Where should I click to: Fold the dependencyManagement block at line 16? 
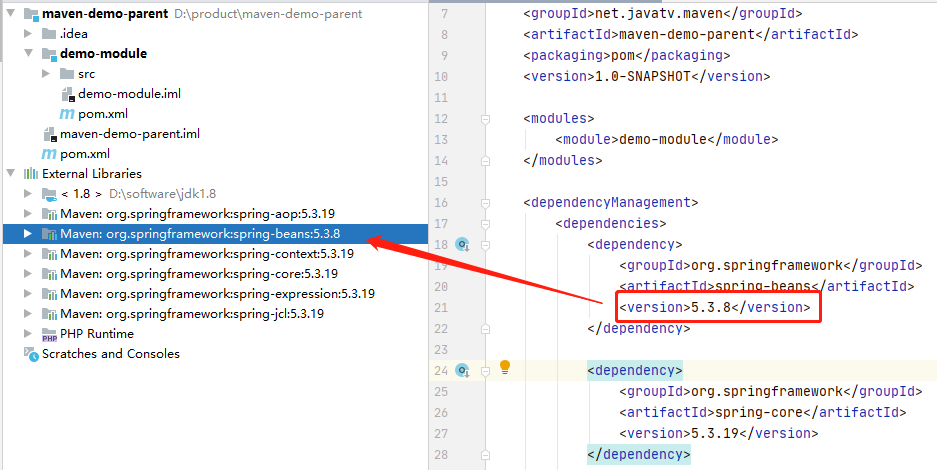click(486, 203)
